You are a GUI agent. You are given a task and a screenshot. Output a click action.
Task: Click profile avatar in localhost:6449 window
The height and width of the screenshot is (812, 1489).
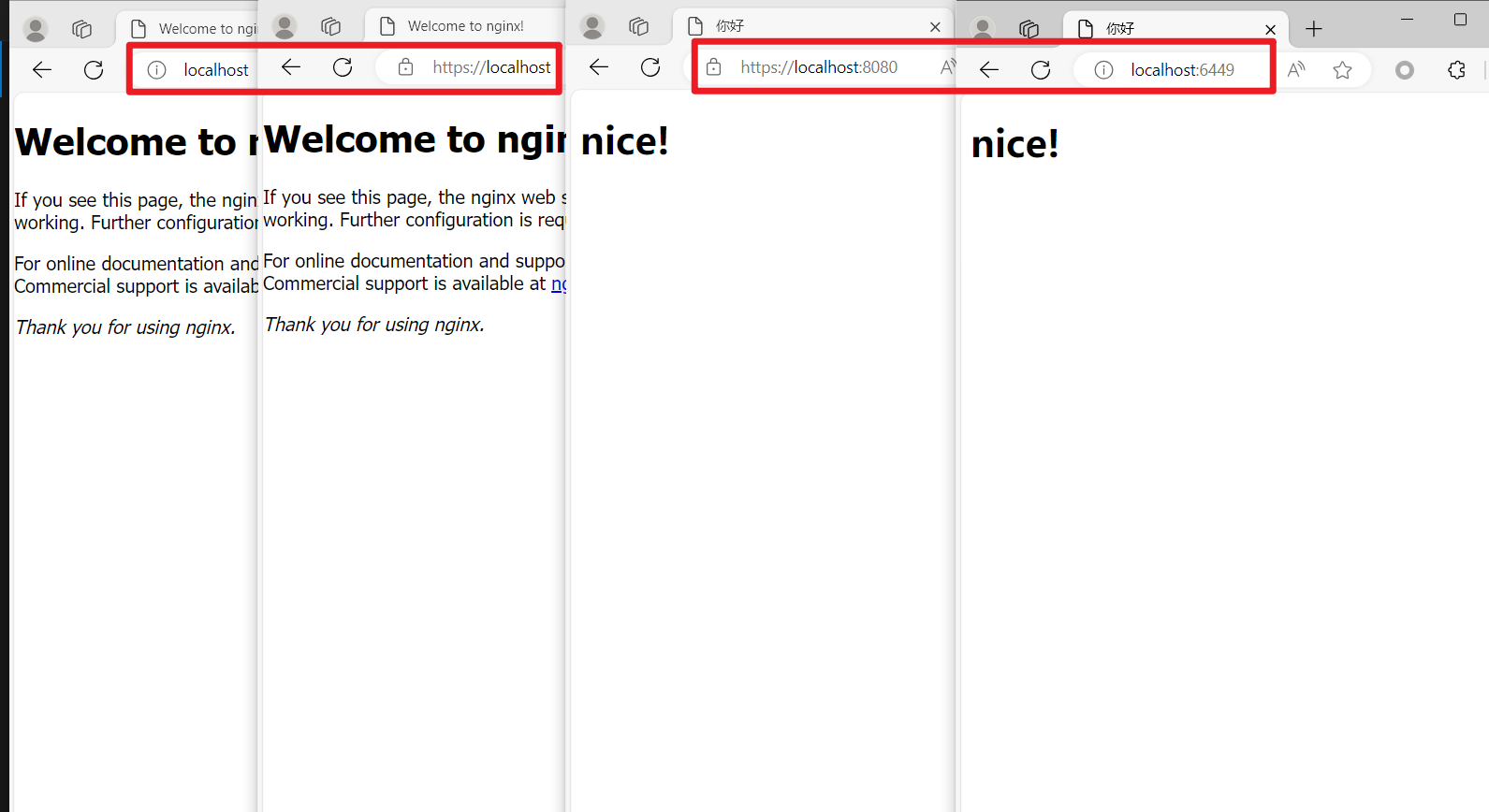(x=983, y=30)
